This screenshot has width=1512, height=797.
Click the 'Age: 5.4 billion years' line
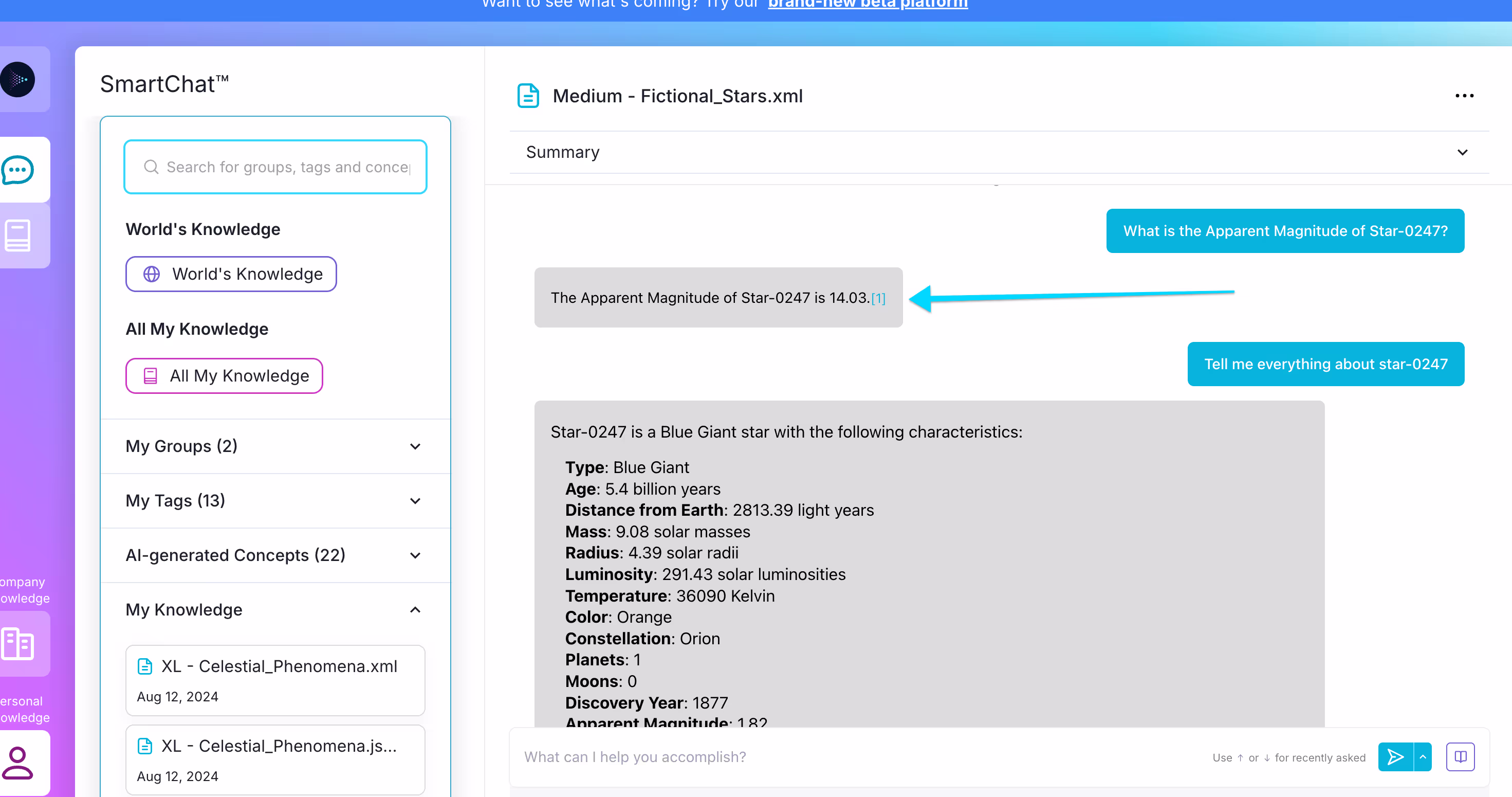(643, 488)
